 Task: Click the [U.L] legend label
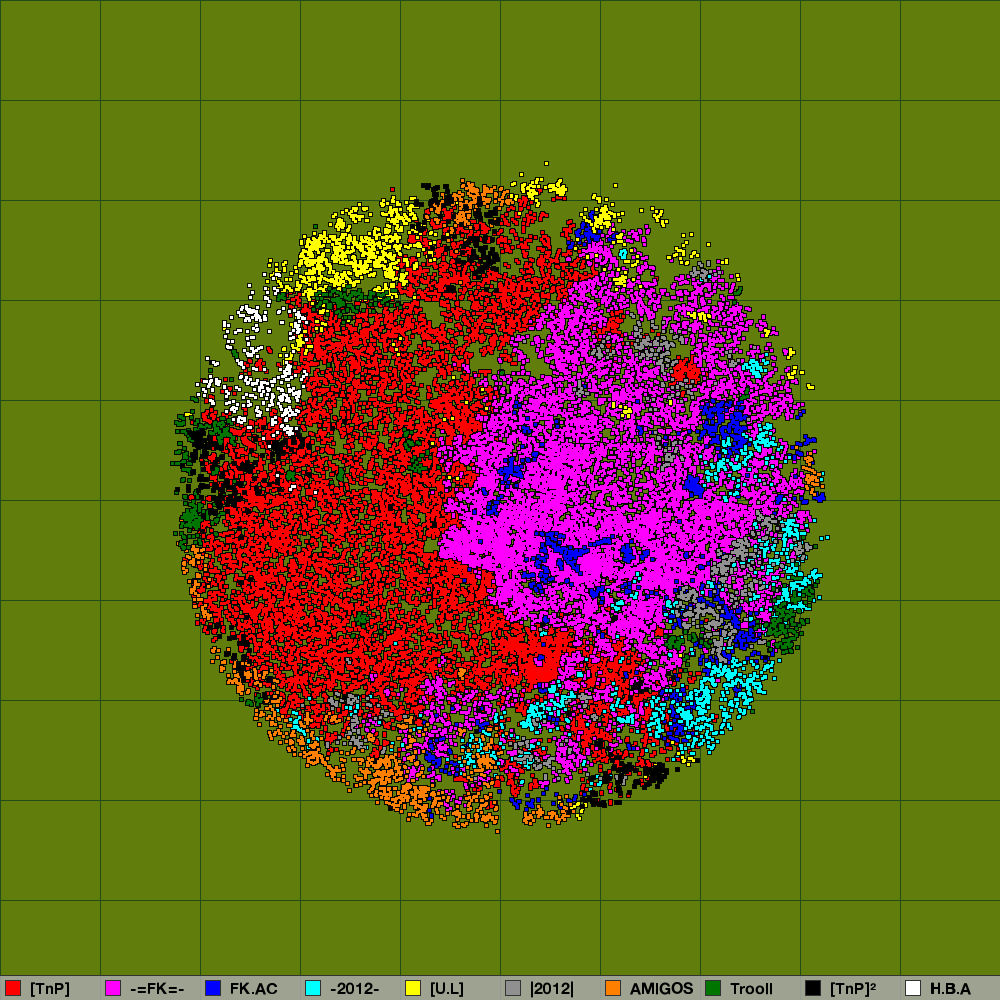pyautogui.click(x=447, y=989)
